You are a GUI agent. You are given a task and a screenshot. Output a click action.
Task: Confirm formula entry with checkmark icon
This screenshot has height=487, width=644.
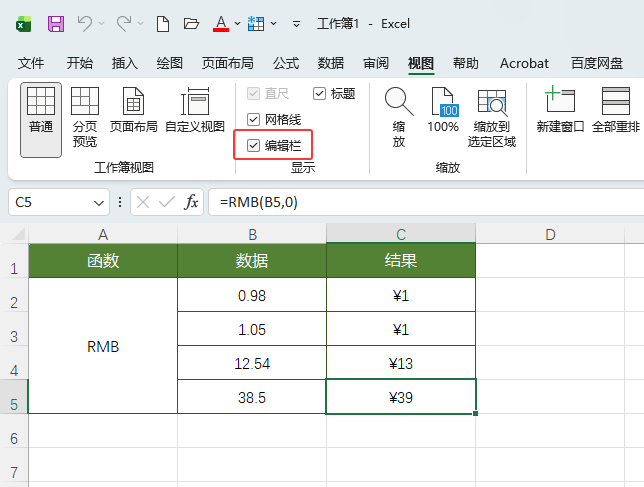[x=167, y=202]
